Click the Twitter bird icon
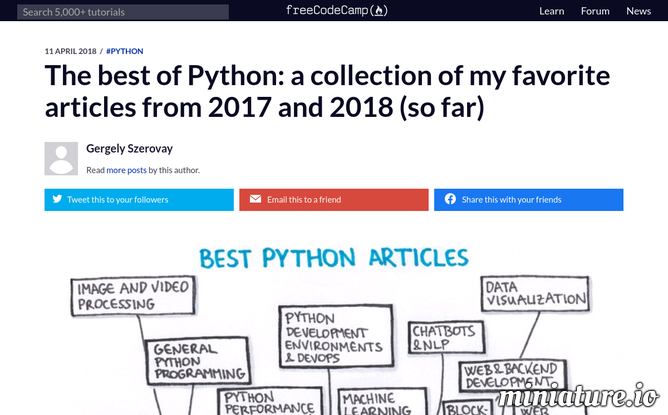The image size is (668, 415). point(57,199)
